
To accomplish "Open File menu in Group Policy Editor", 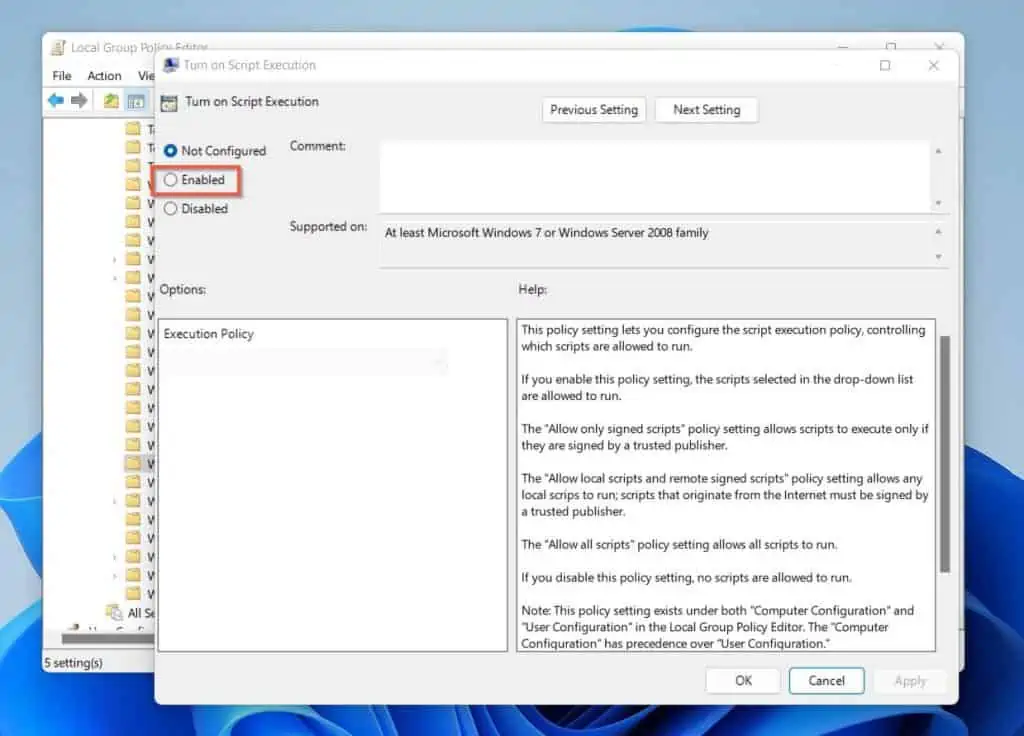I will tap(62, 76).
